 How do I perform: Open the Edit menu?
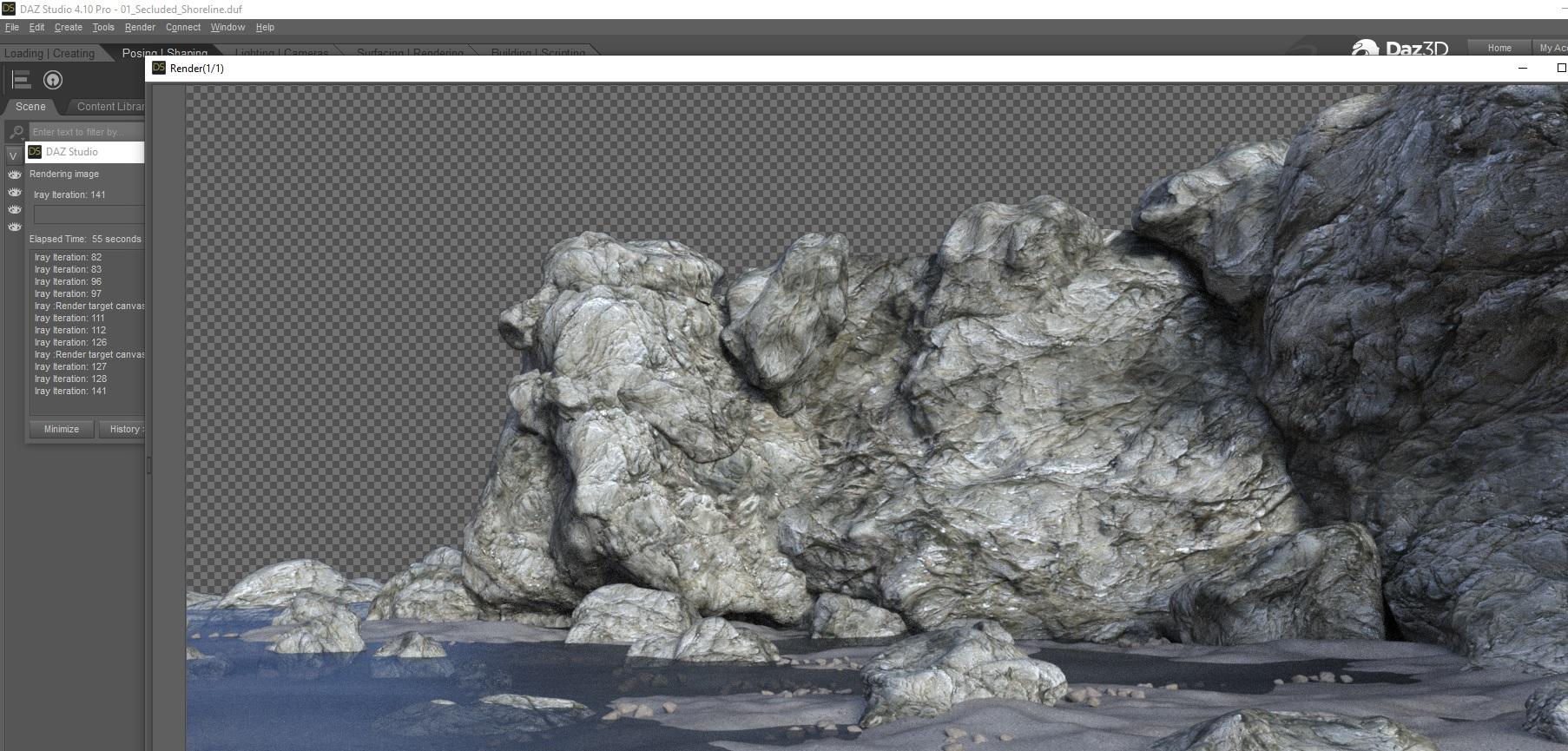[36, 27]
